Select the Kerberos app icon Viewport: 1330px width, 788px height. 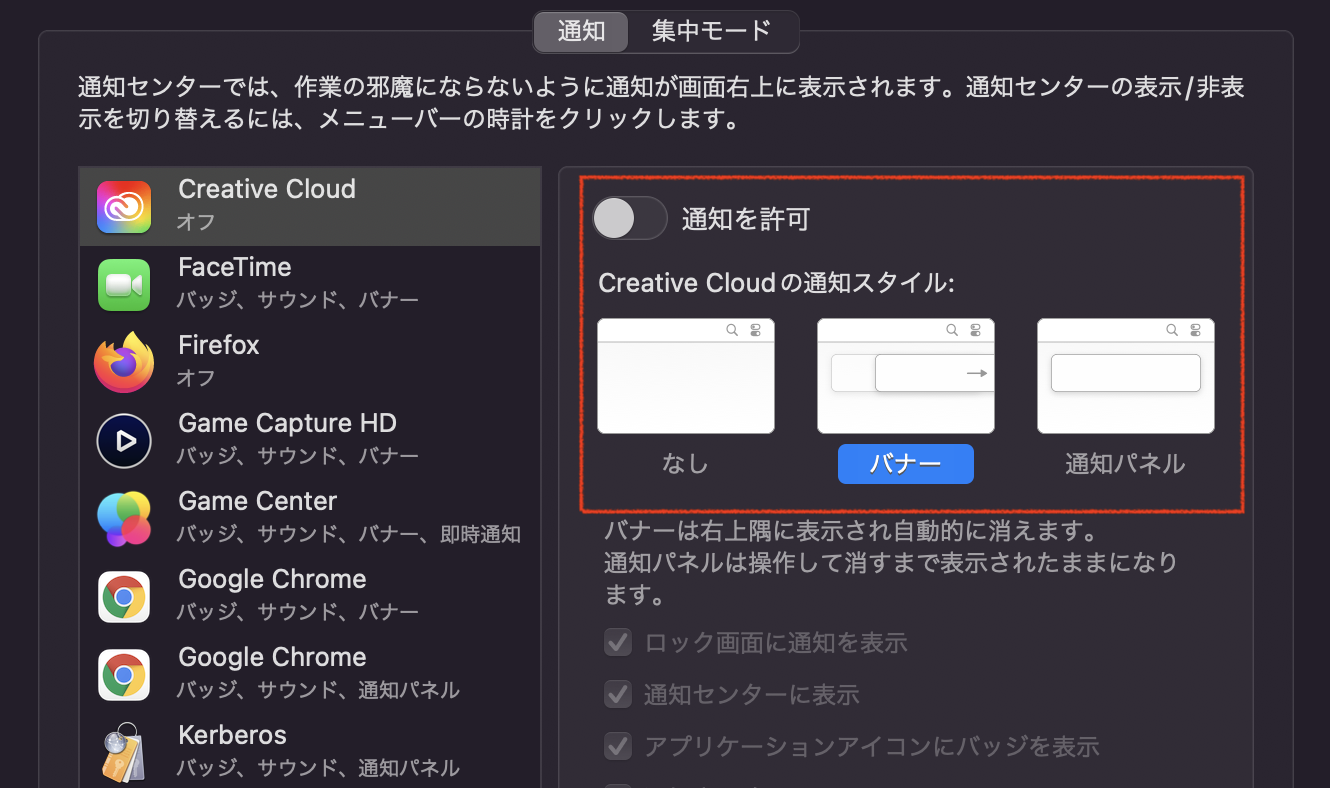(124, 753)
